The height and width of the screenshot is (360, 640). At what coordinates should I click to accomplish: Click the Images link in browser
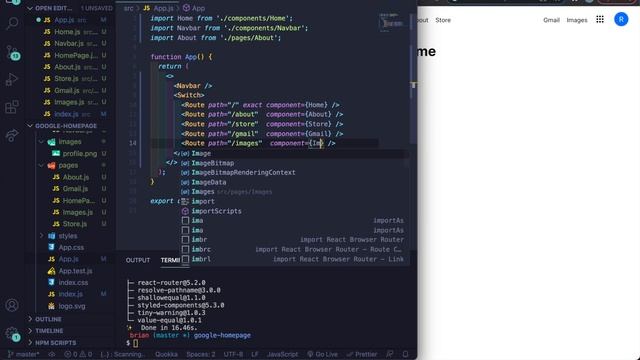point(577,20)
